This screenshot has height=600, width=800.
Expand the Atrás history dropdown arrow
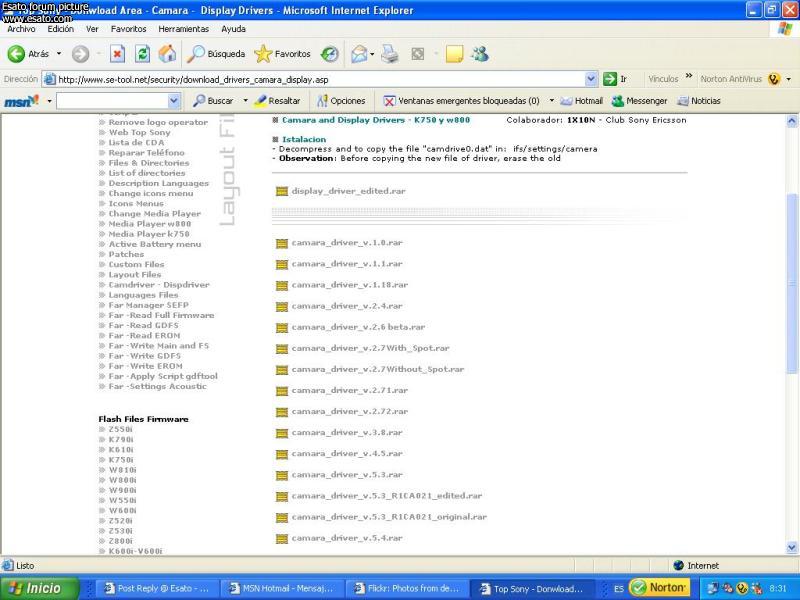click(x=59, y=54)
